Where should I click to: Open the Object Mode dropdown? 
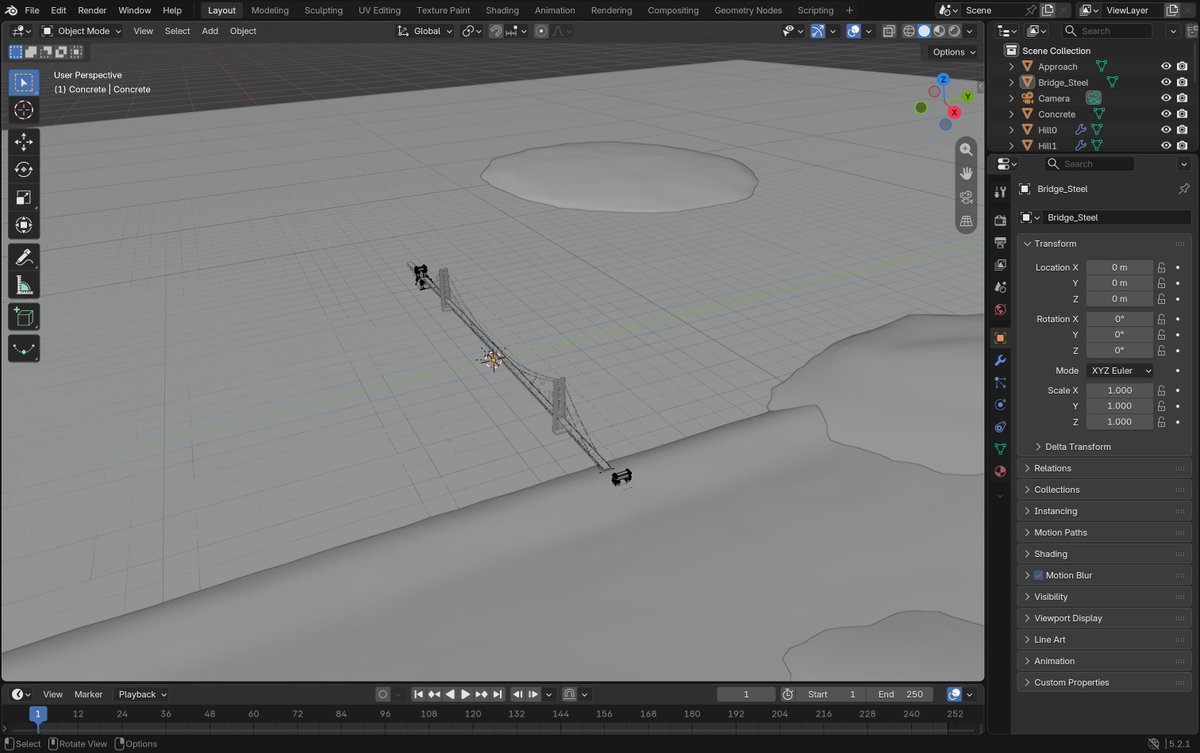click(81, 31)
